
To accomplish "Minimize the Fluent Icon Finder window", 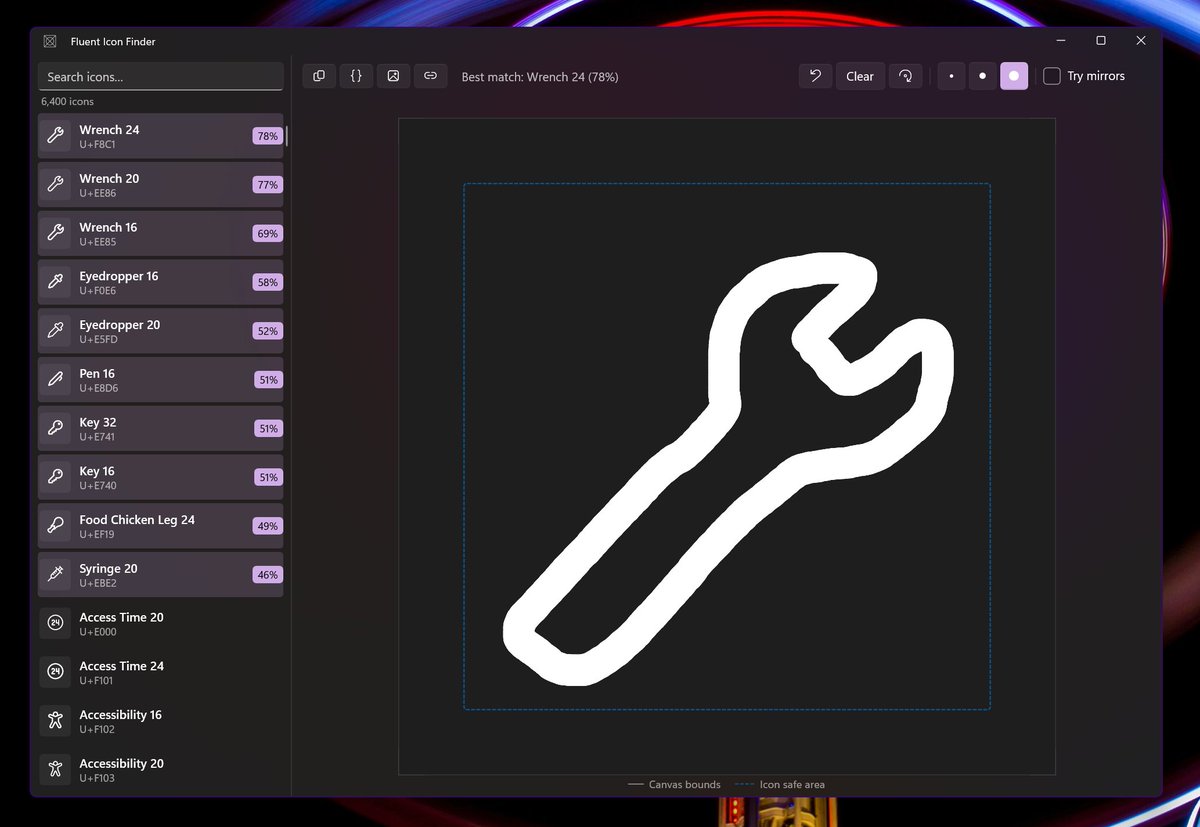I will 1061,41.
